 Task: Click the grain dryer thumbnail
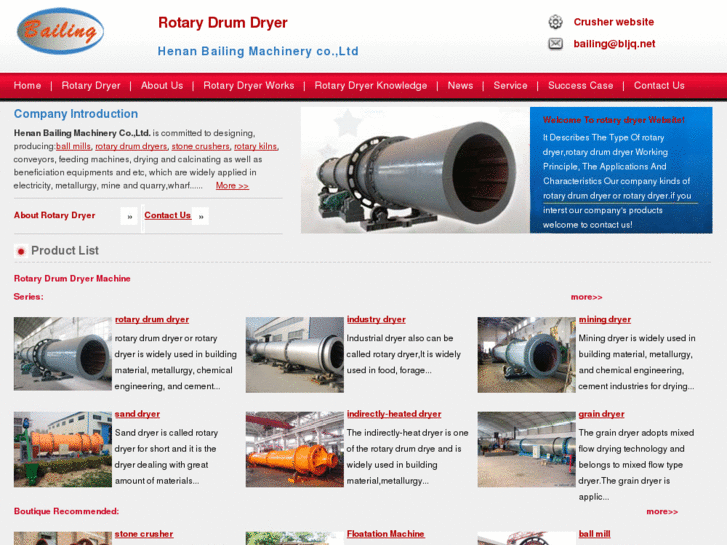pyautogui.click(x=526, y=449)
